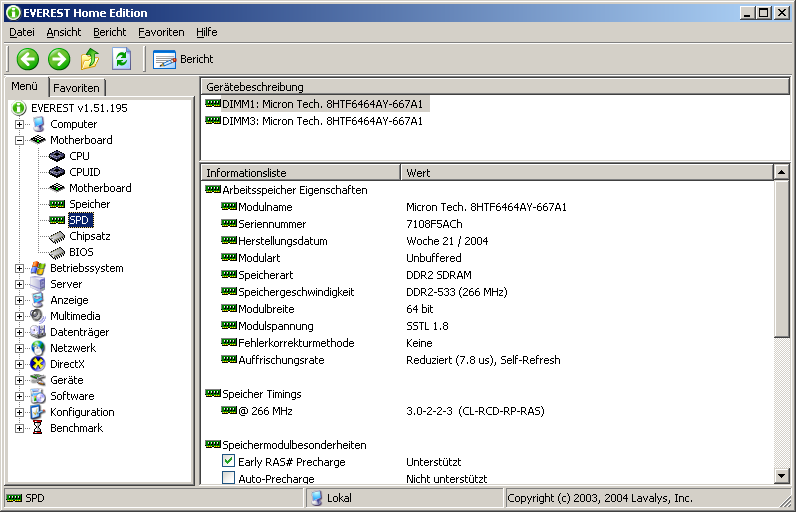
Task: Click the @ 266 MHz timings row
Action: pos(487,411)
